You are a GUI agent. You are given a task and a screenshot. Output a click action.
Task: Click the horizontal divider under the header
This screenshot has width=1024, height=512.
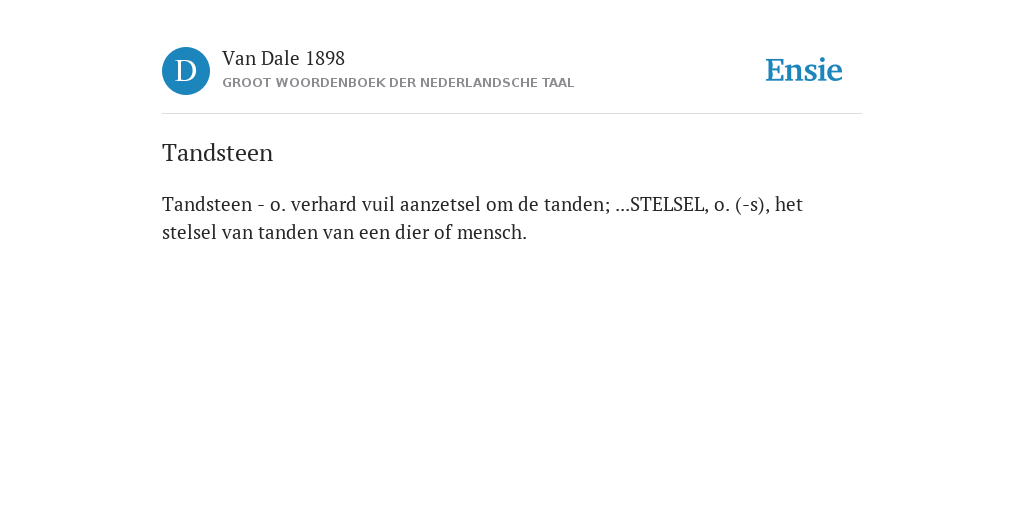pyautogui.click(x=512, y=114)
